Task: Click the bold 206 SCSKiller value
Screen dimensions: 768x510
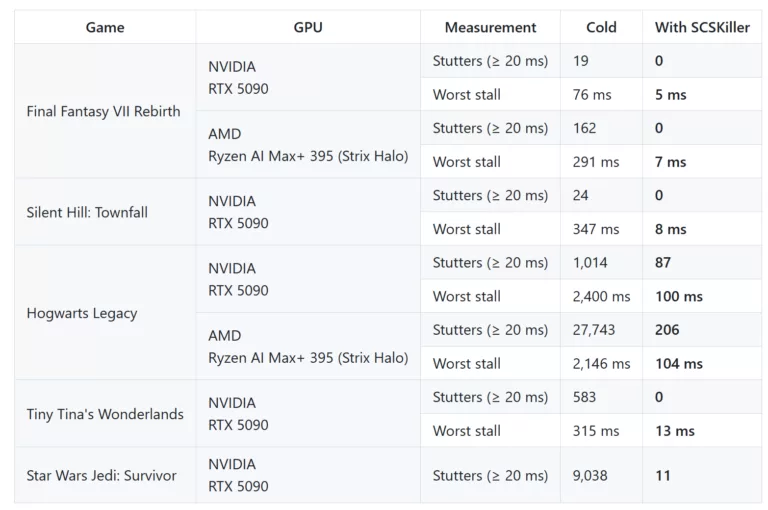Action: (667, 330)
